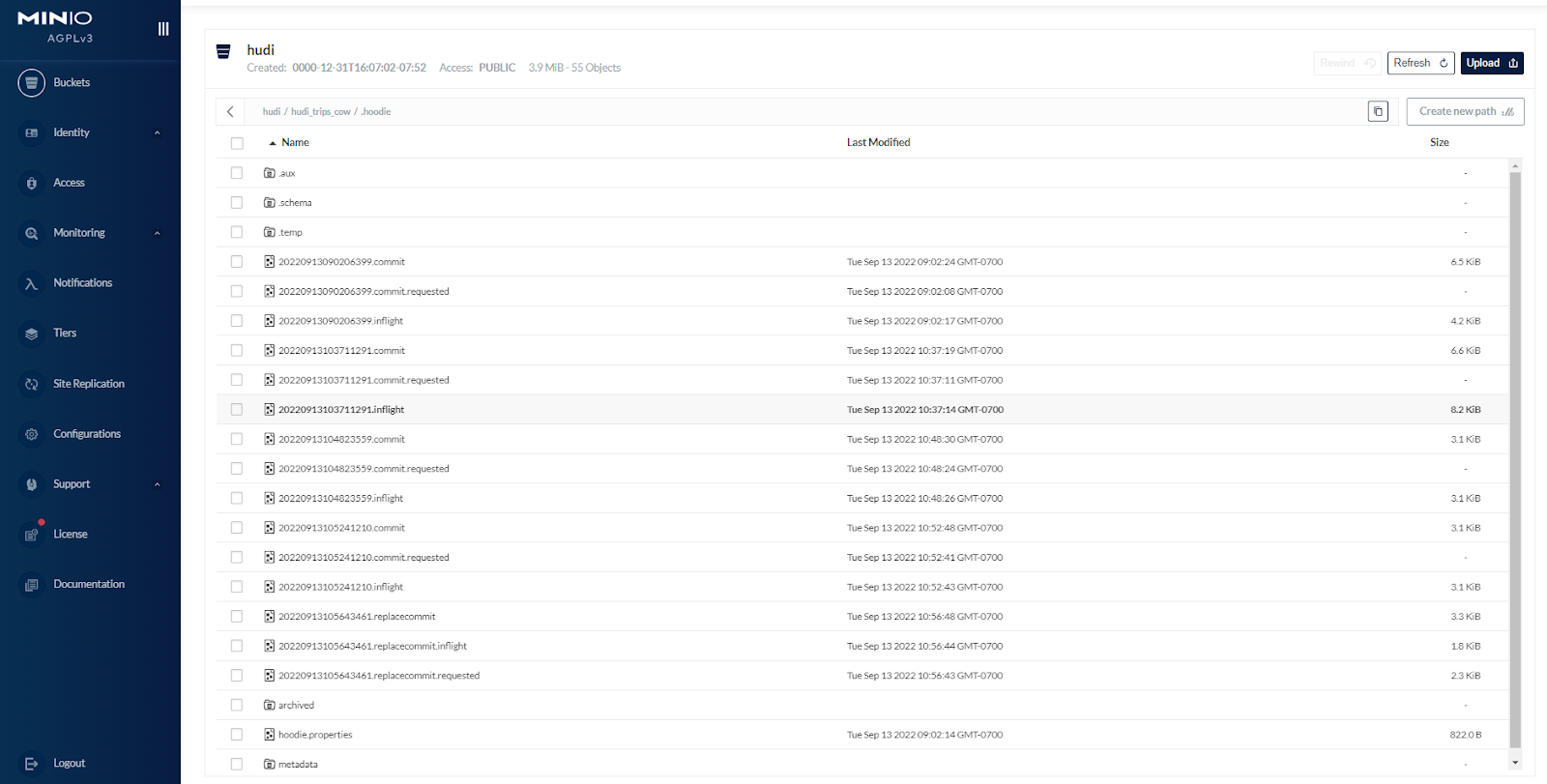Open the Site Replication menu item
The height and width of the screenshot is (784, 1547).
click(90, 384)
